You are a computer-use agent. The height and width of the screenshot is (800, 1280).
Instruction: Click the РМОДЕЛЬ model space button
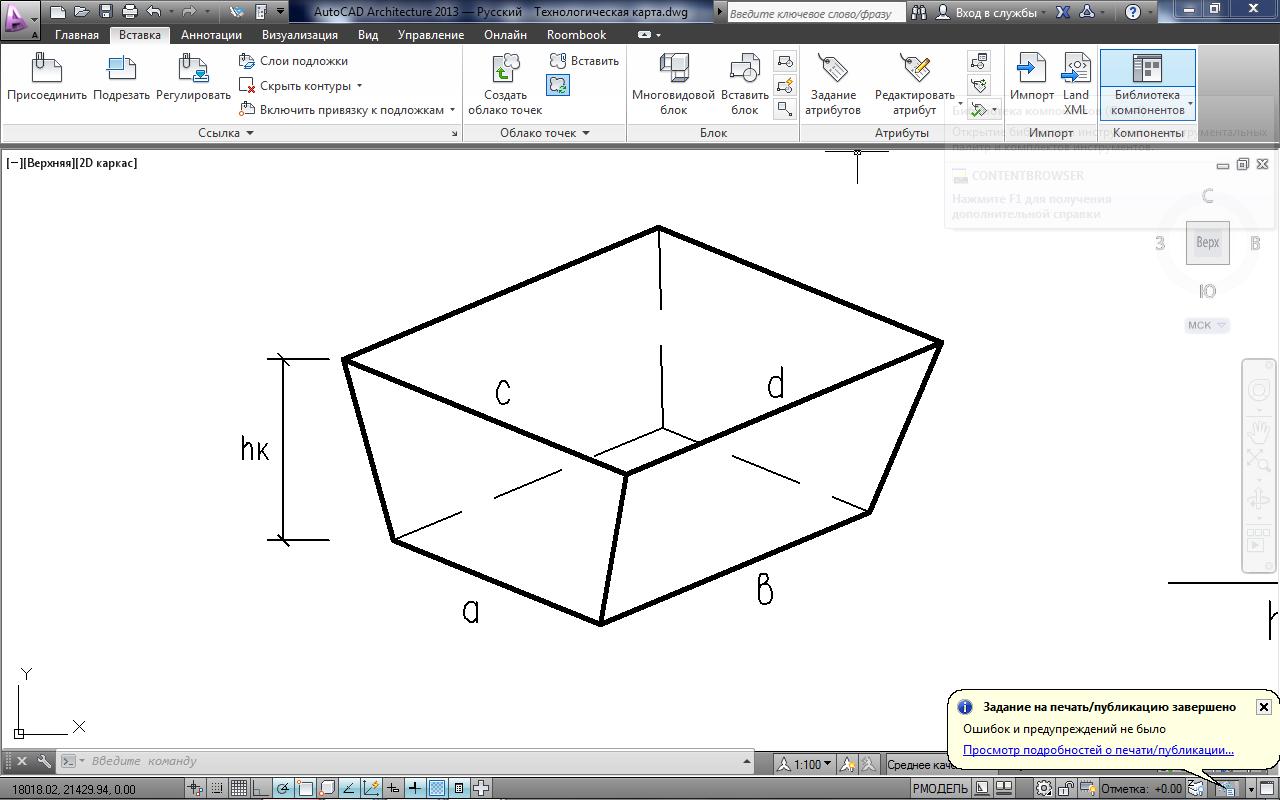[942, 789]
